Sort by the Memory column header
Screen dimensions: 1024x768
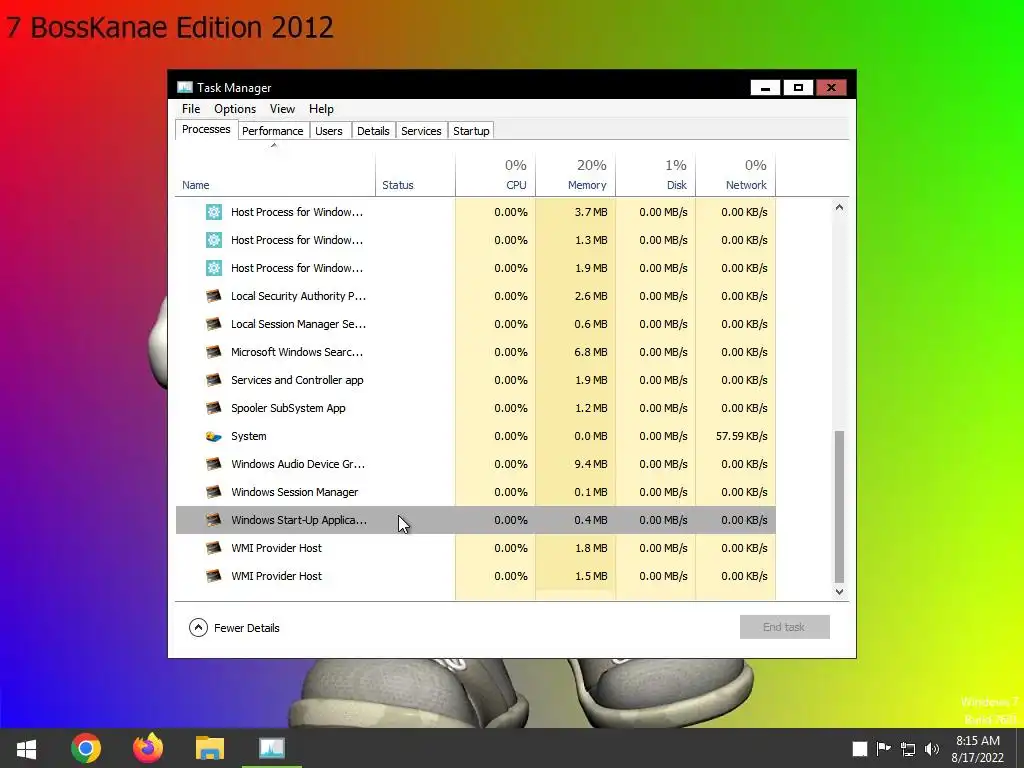575,174
